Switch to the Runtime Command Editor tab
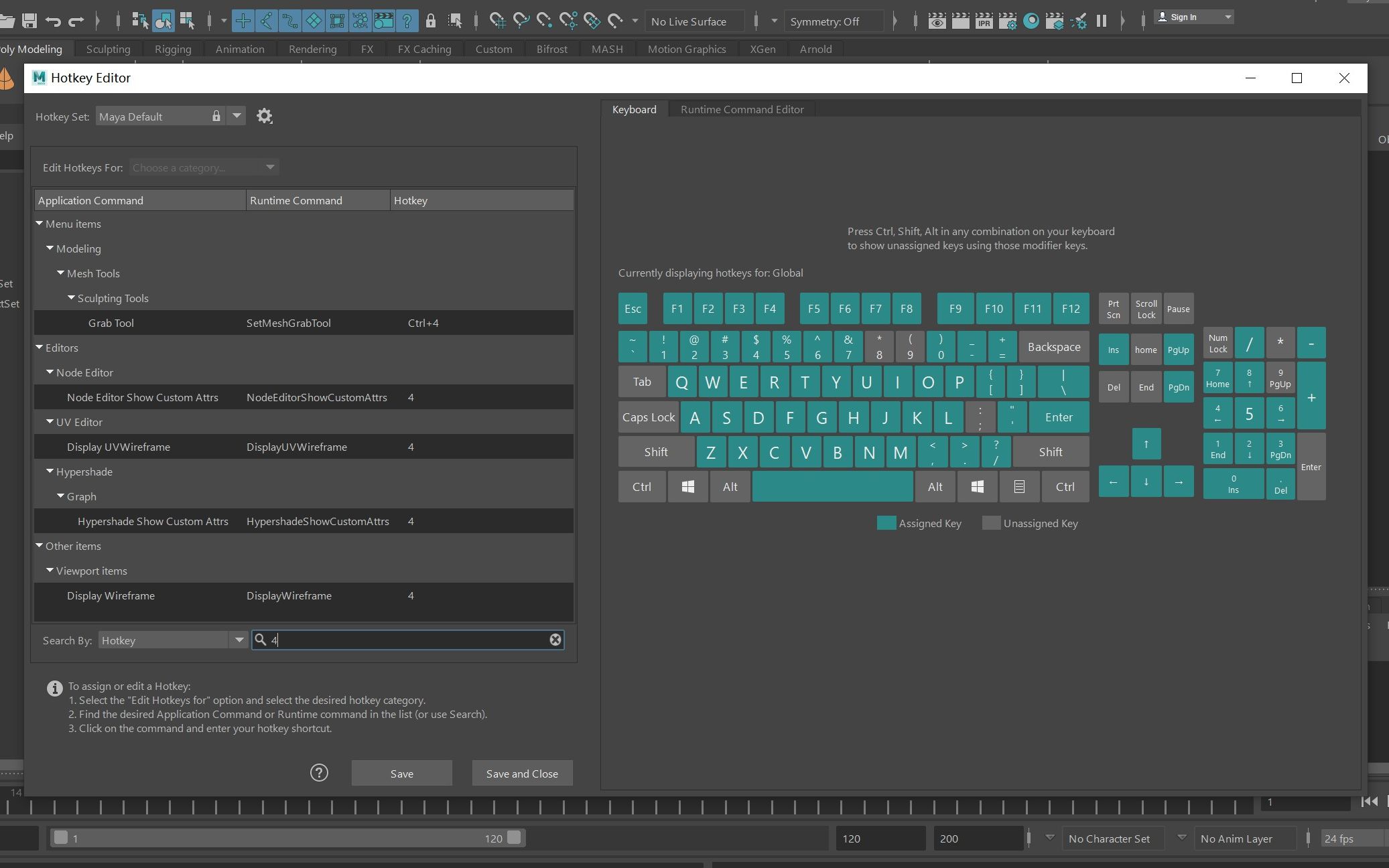The image size is (1389, 868). click(x=741, y=109)
